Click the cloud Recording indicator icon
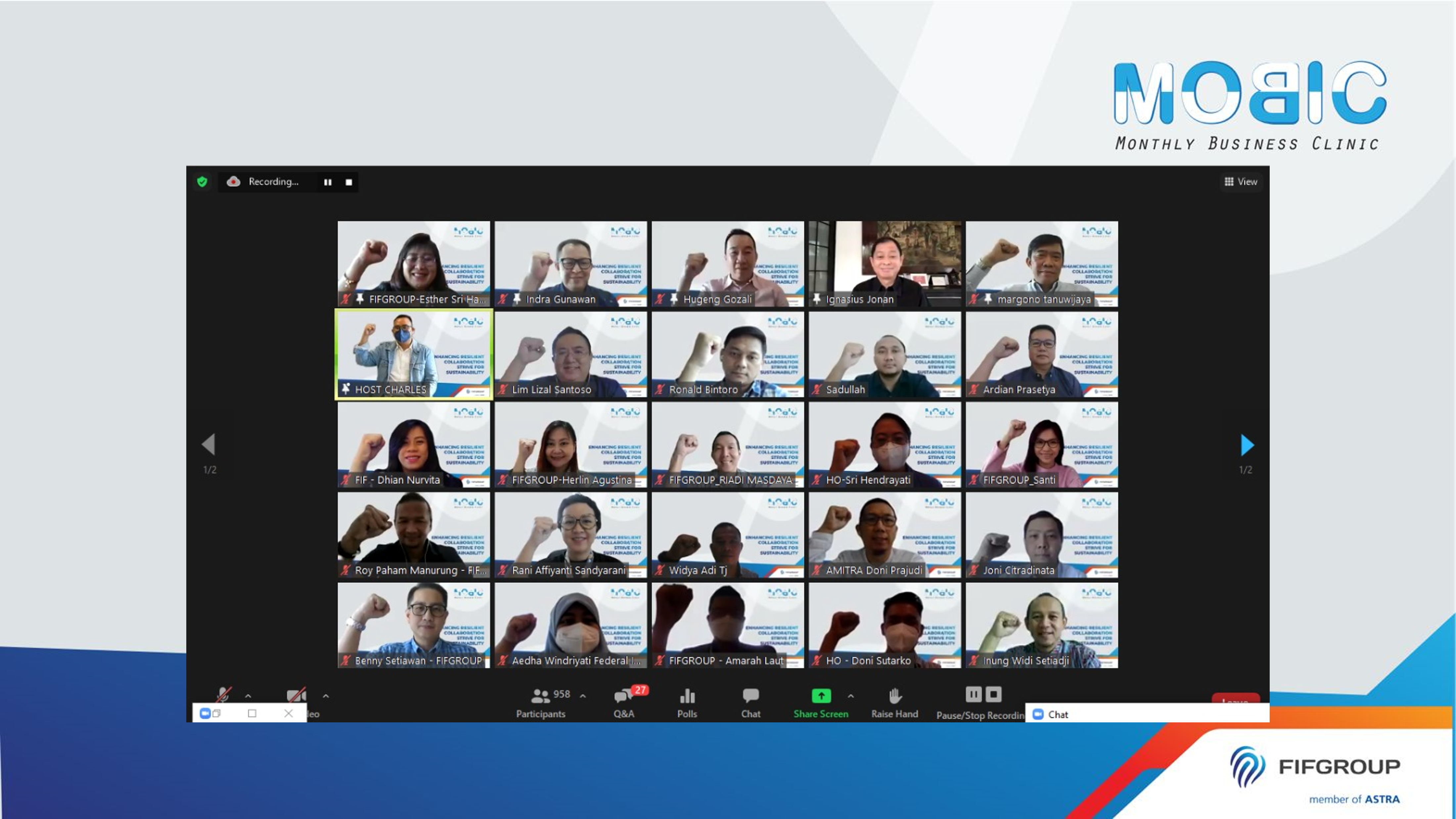This screenshot has width=1456, height=819. tap(233, 181)
